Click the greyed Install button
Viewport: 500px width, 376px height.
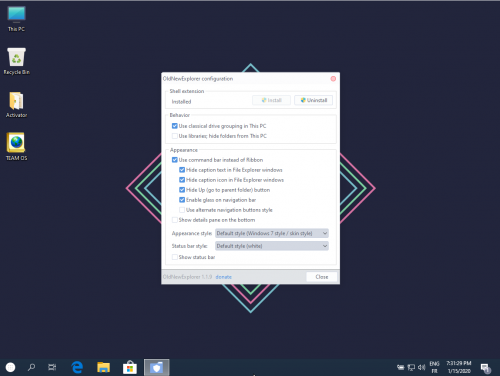tap(271, 100)
